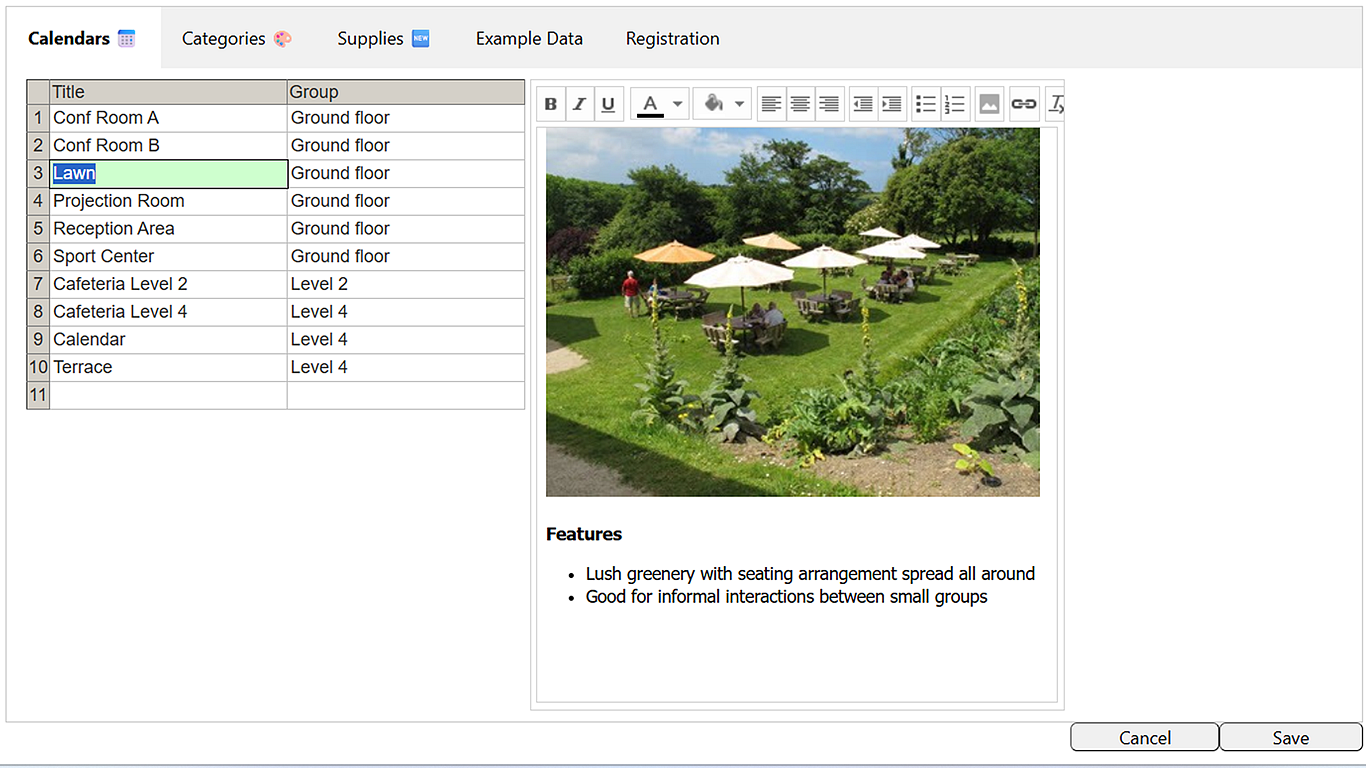Open the Supplies tab

(384, 38)
